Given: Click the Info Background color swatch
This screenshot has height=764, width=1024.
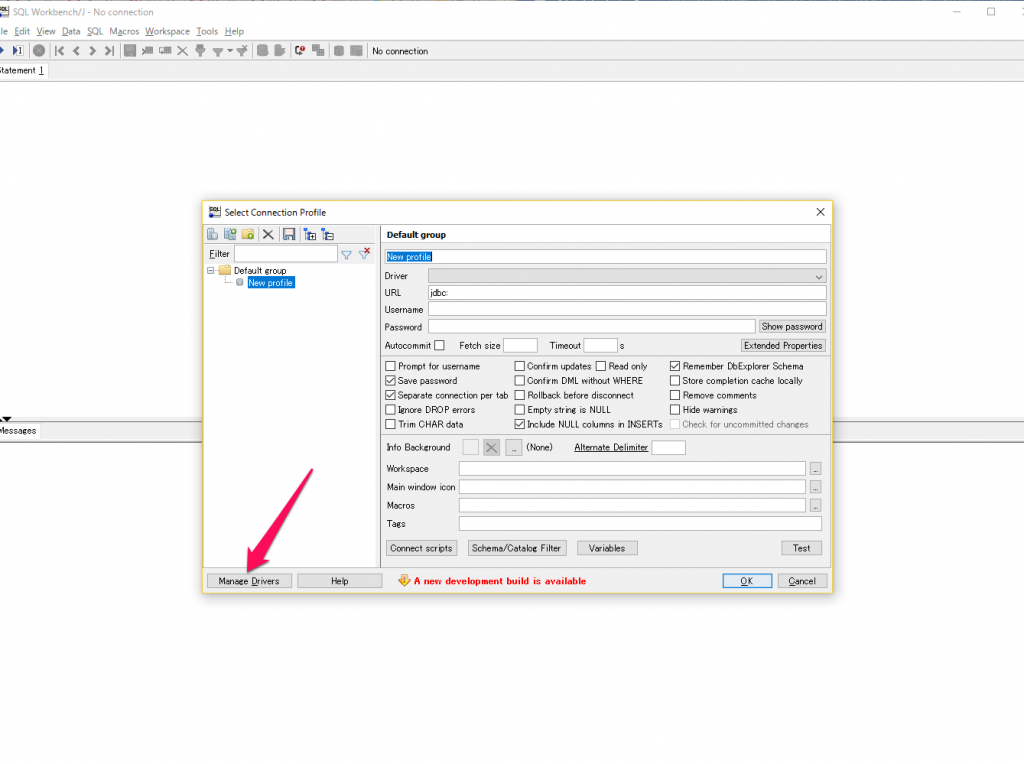Looking at the screenshot, I should point(470,447).
